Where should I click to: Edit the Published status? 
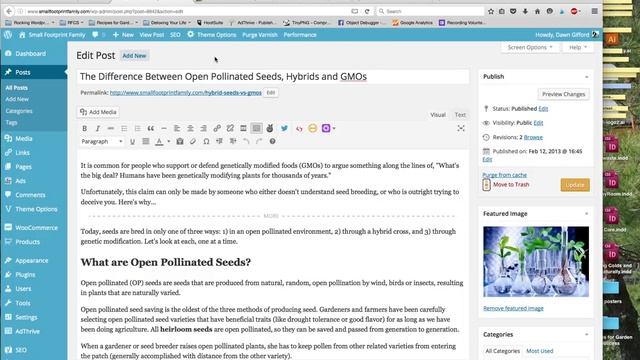543,109
